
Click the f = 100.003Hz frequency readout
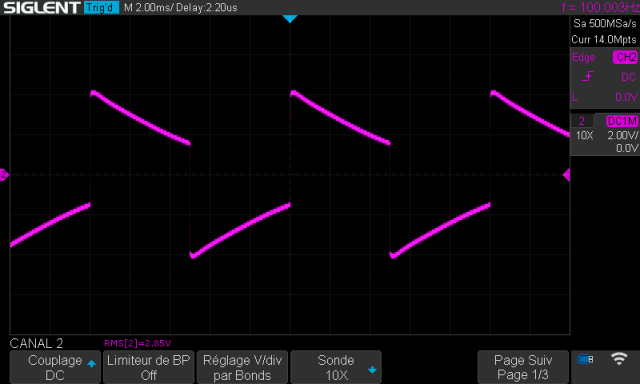[x=600, y=7]
